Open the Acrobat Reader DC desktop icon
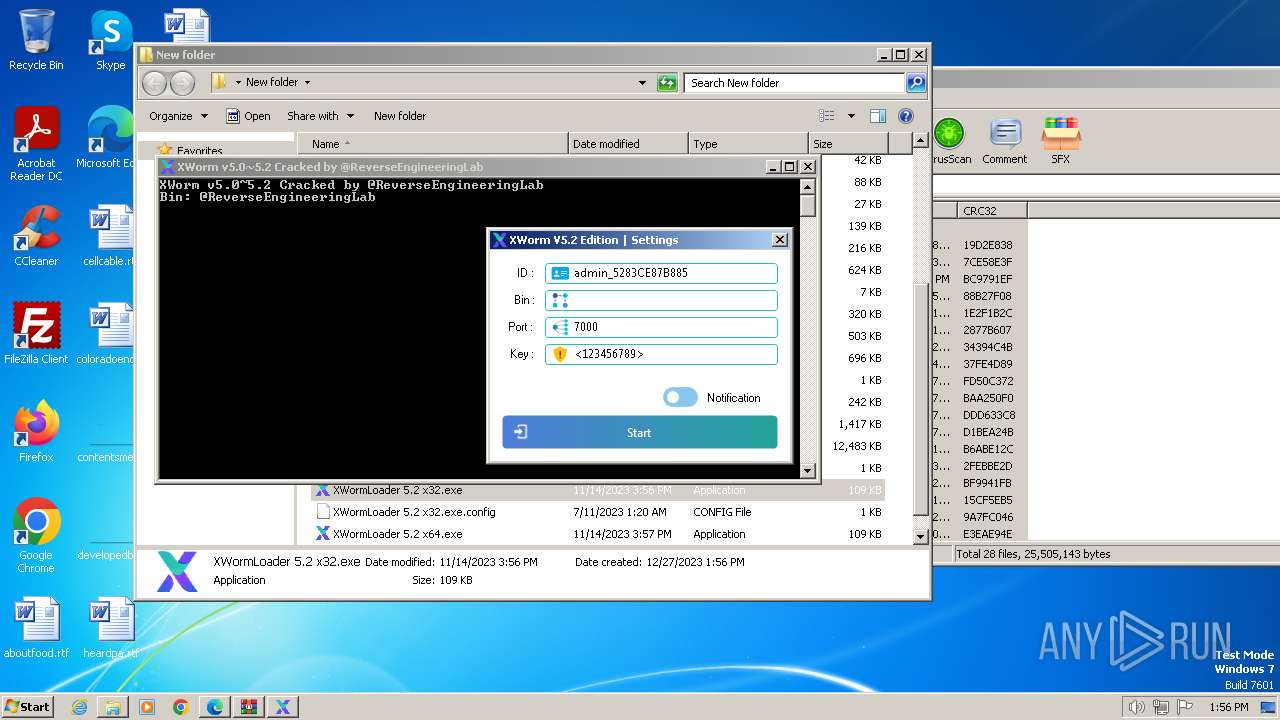This screenshot has width=1280, height=720. (36, 144)
